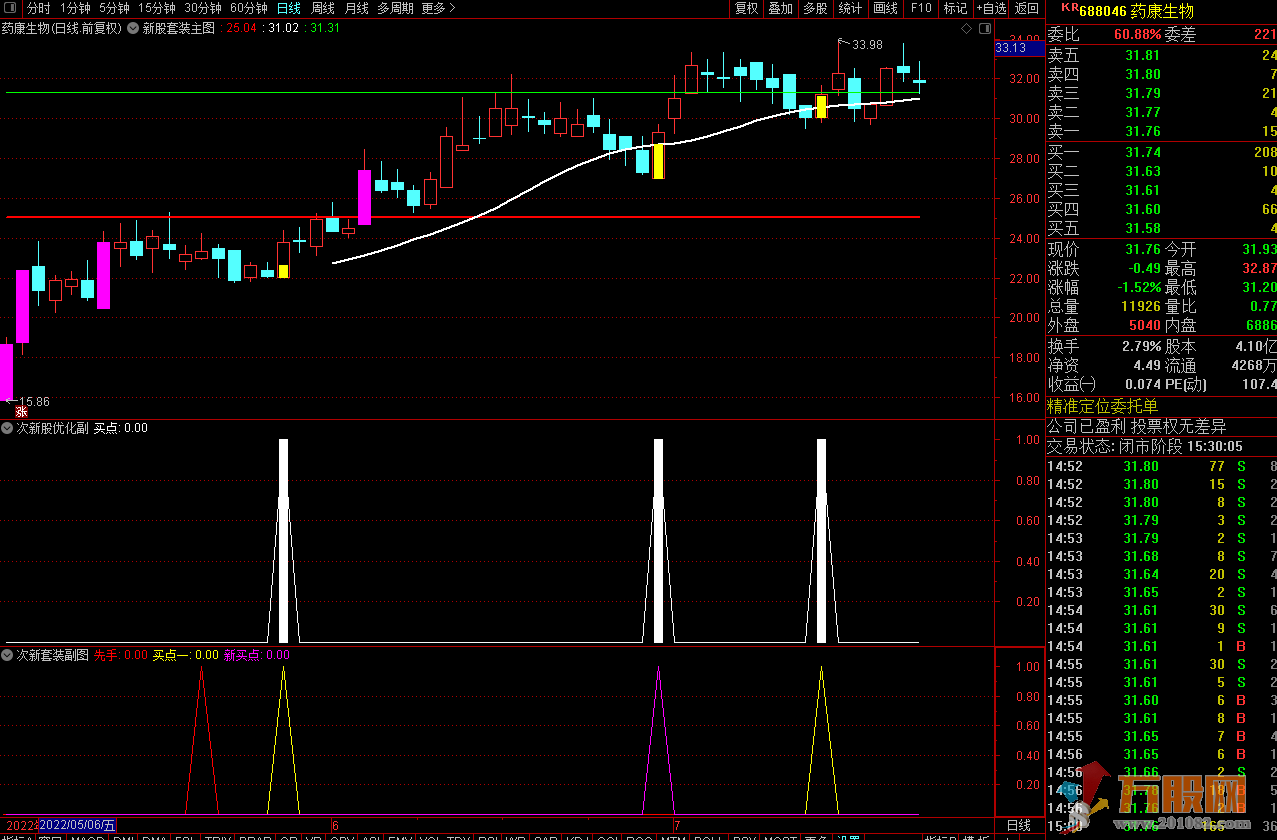Screen dimensions: 1277x840
Task: Click the 药康生物 name in quote panel
Action: [x=1163, y=11]
